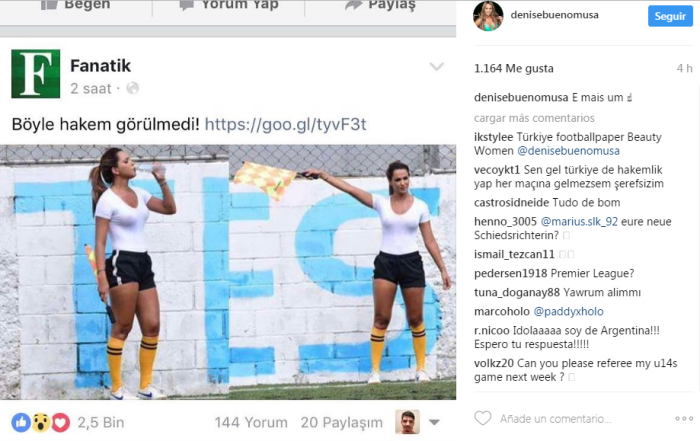Open the 144 Yorum comments count
The image size is (700, 441).
point(251,422)
